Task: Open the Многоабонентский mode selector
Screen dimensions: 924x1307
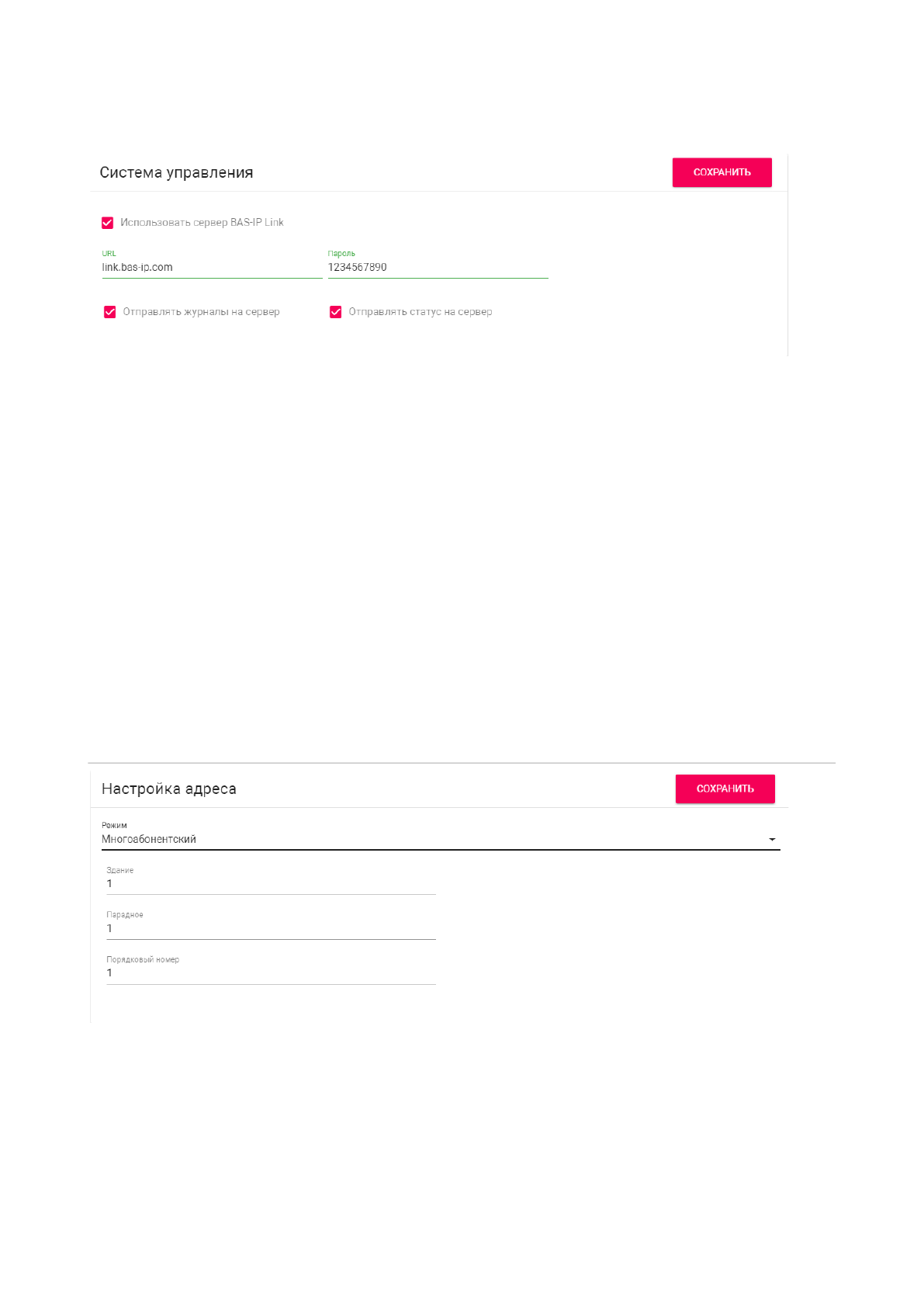Action: pos(434,840)
